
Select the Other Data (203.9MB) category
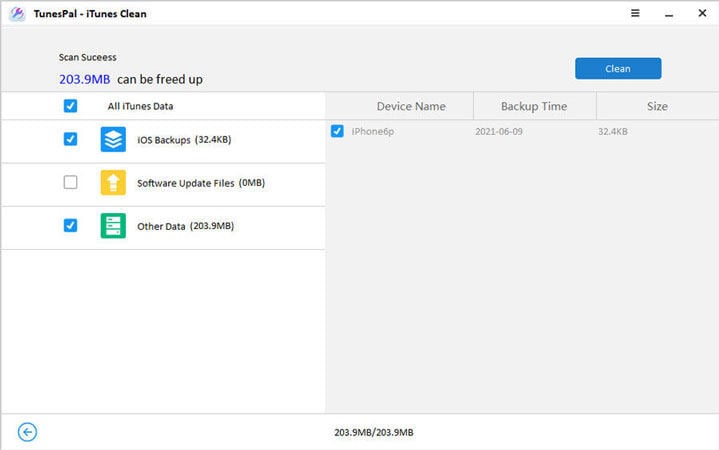tap(185, 226)
